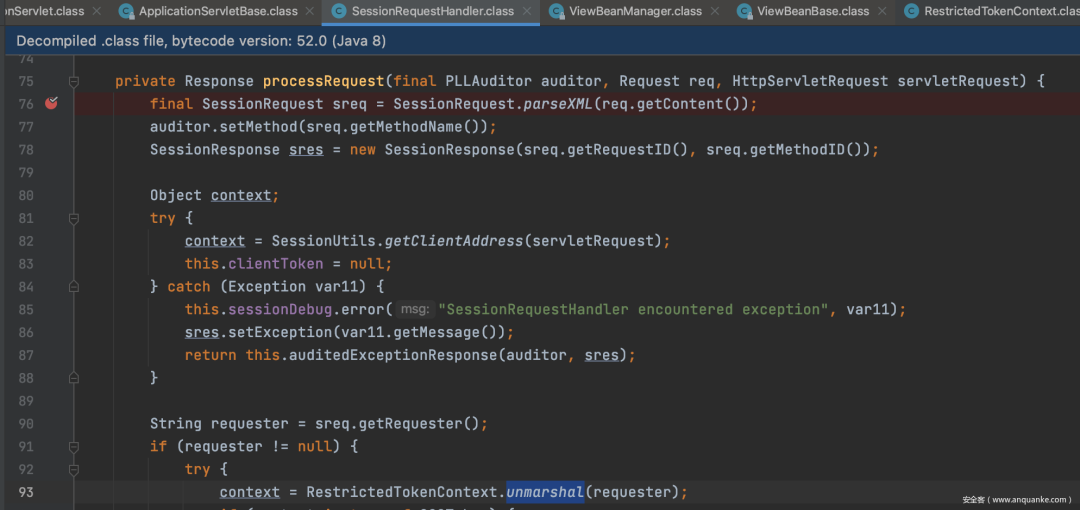Click the ViewBeanBase.class file icon
This screenshot has height=510, width=1080.
(744, 11)
